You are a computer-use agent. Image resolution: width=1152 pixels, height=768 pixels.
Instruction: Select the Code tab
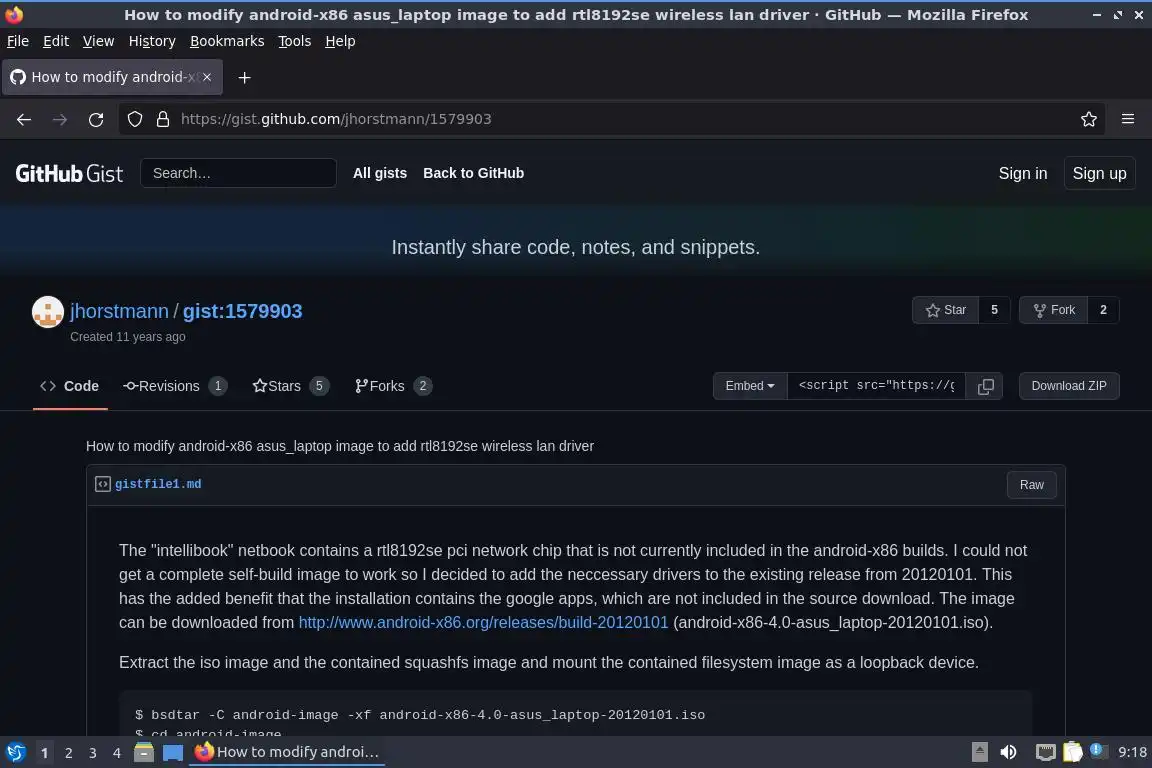[x=70, y=386]
